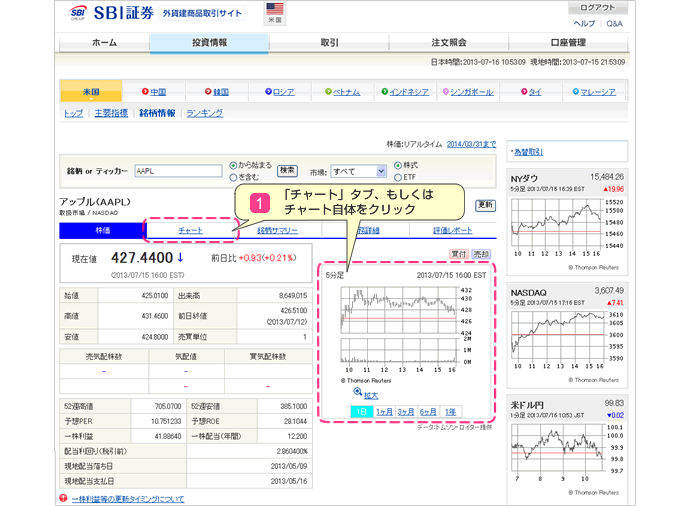Select the から始まる radio button
This screenshot has width=690, height=506.
pos(234,166)
